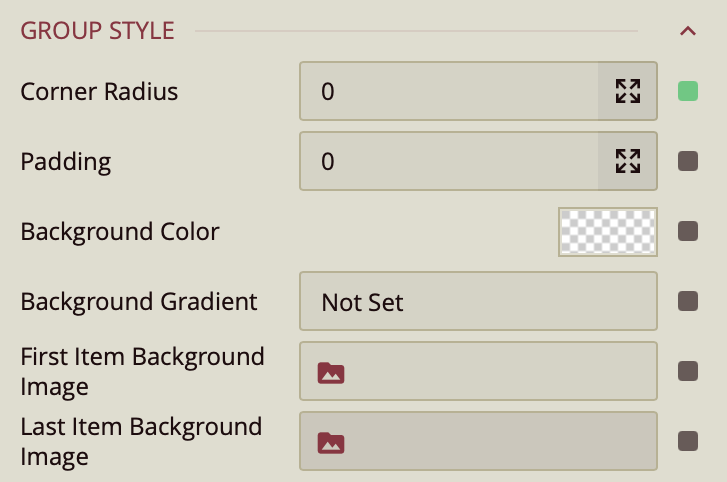Viewport: 727px width, 482px height.
Task: Click Corner Radius expand-corners icon
Action: tap(628, 92)
